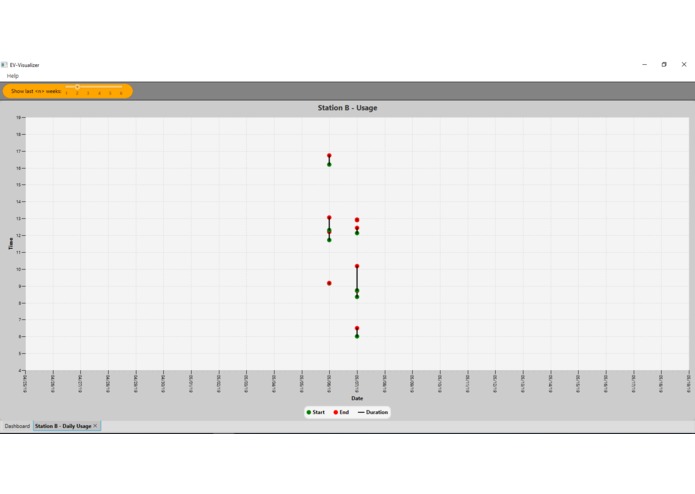Select tick label 6 on weeks slider
The height and width of the screenshot is (494, 695).
point(121,93)
